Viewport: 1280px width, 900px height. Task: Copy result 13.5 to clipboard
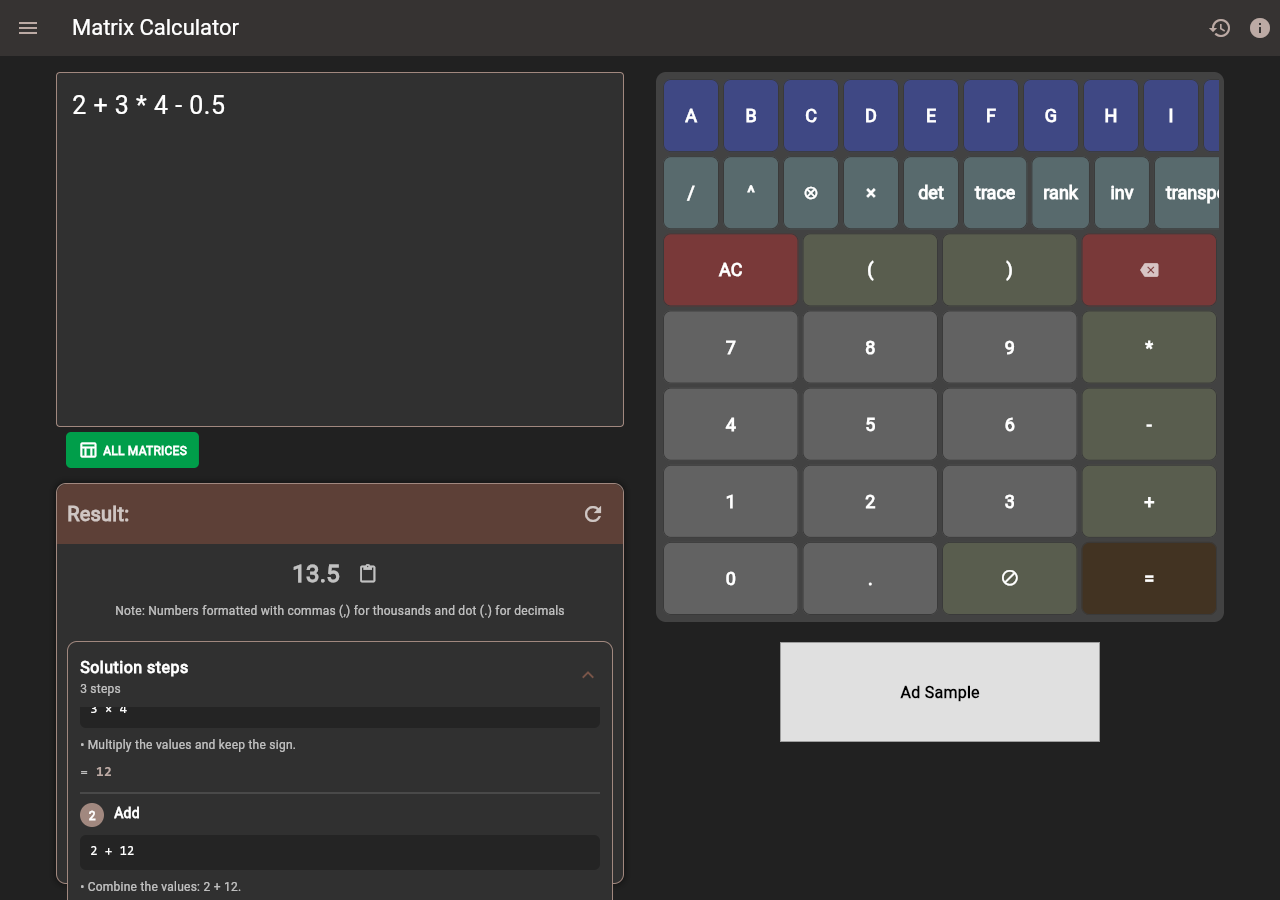click(368, 574)
